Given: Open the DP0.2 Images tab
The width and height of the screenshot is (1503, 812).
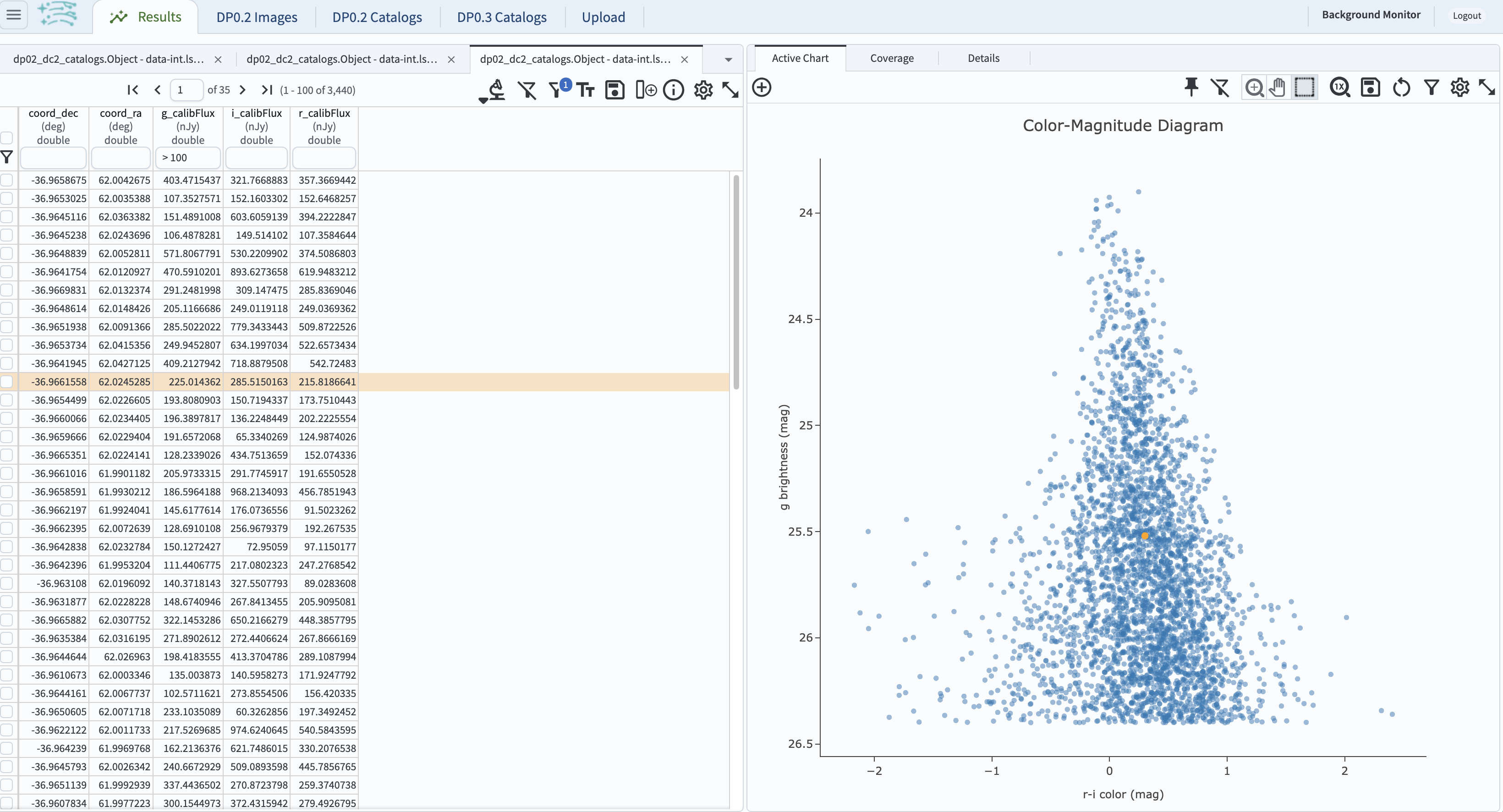Looking at the screenshot, I should pyautogui.click(x=257, y=16).
